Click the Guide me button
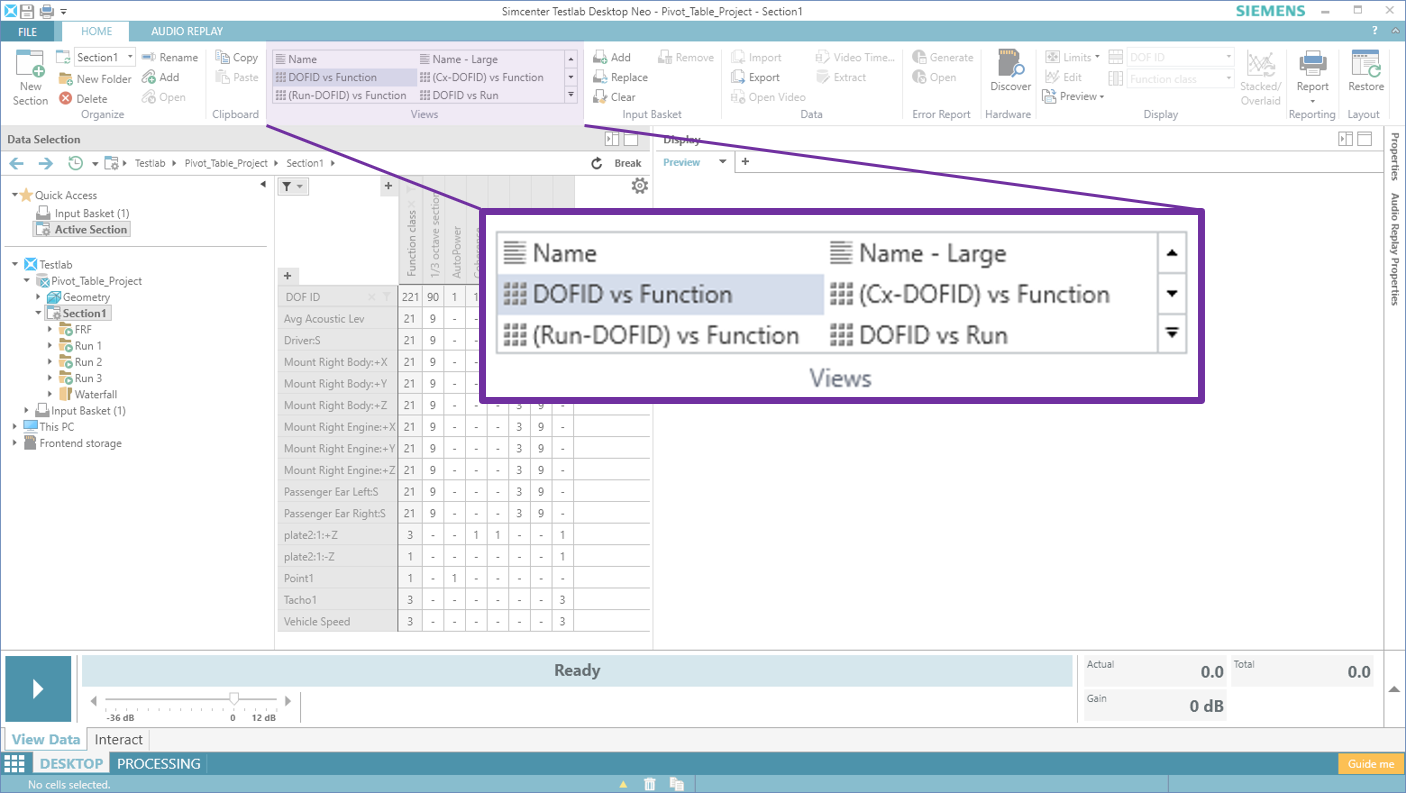The height and width of the screenshot is (793, 1406). (x=1370, y=764)
